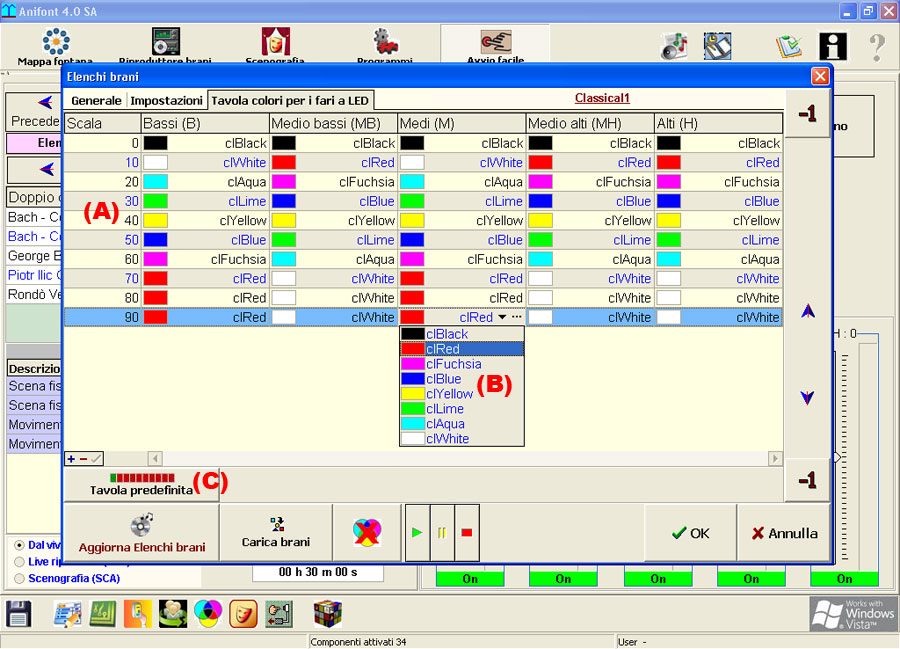The image size is (900, 649).
Task: Click the orange phone touch icon
Action: click(x=138, y=614)
